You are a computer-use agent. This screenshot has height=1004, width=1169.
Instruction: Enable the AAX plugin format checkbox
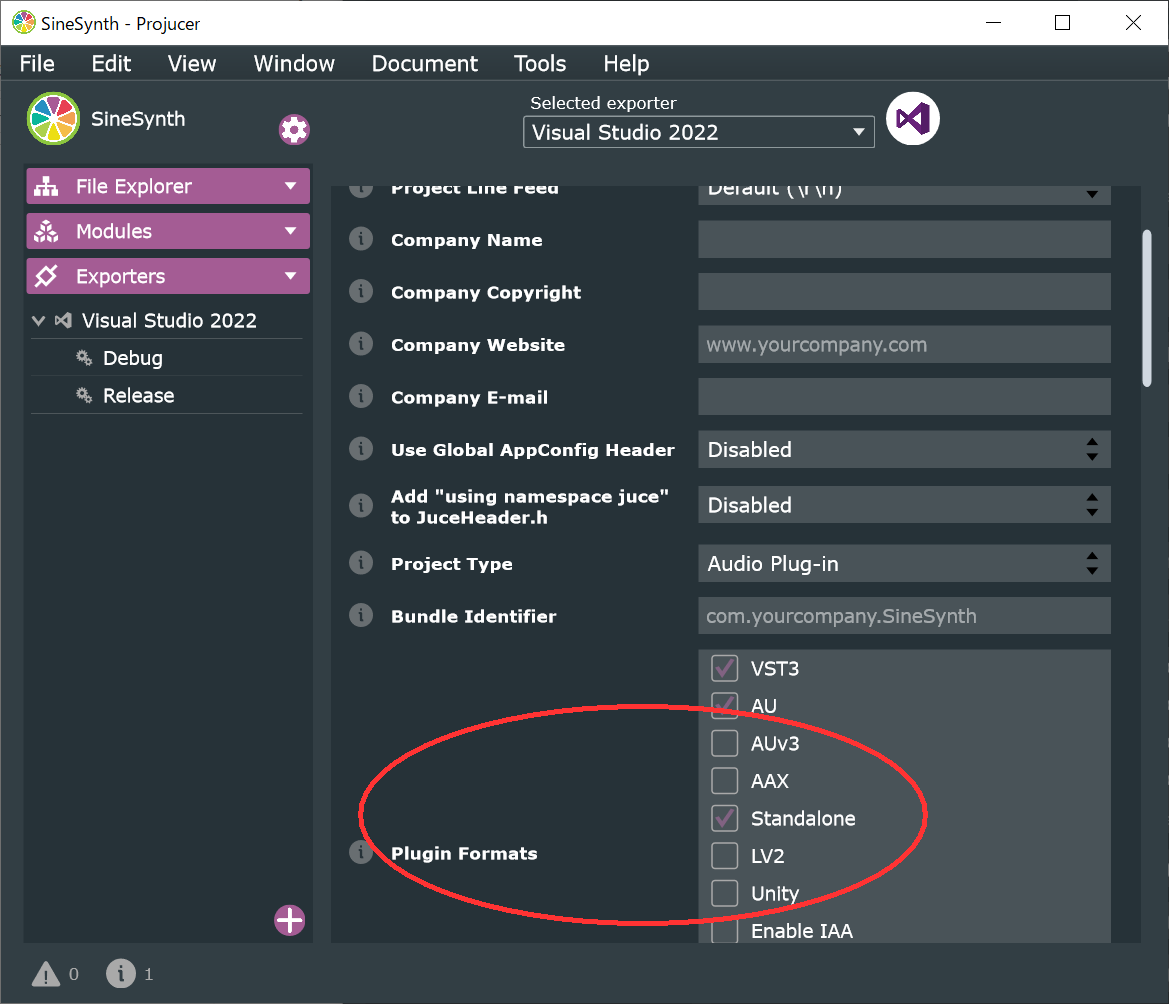click(725, 780)
